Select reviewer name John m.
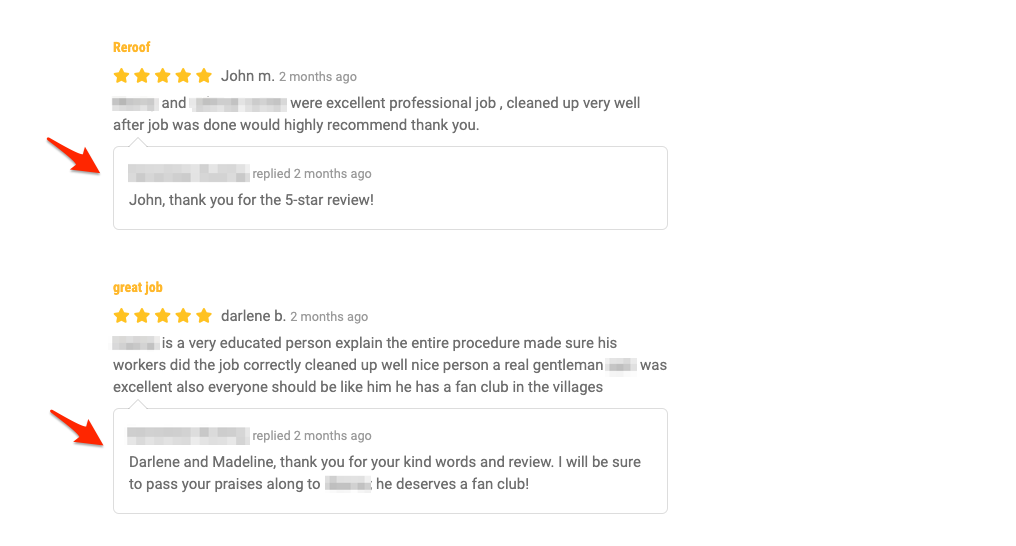The image size is (1016, 546). pos(247,76)
